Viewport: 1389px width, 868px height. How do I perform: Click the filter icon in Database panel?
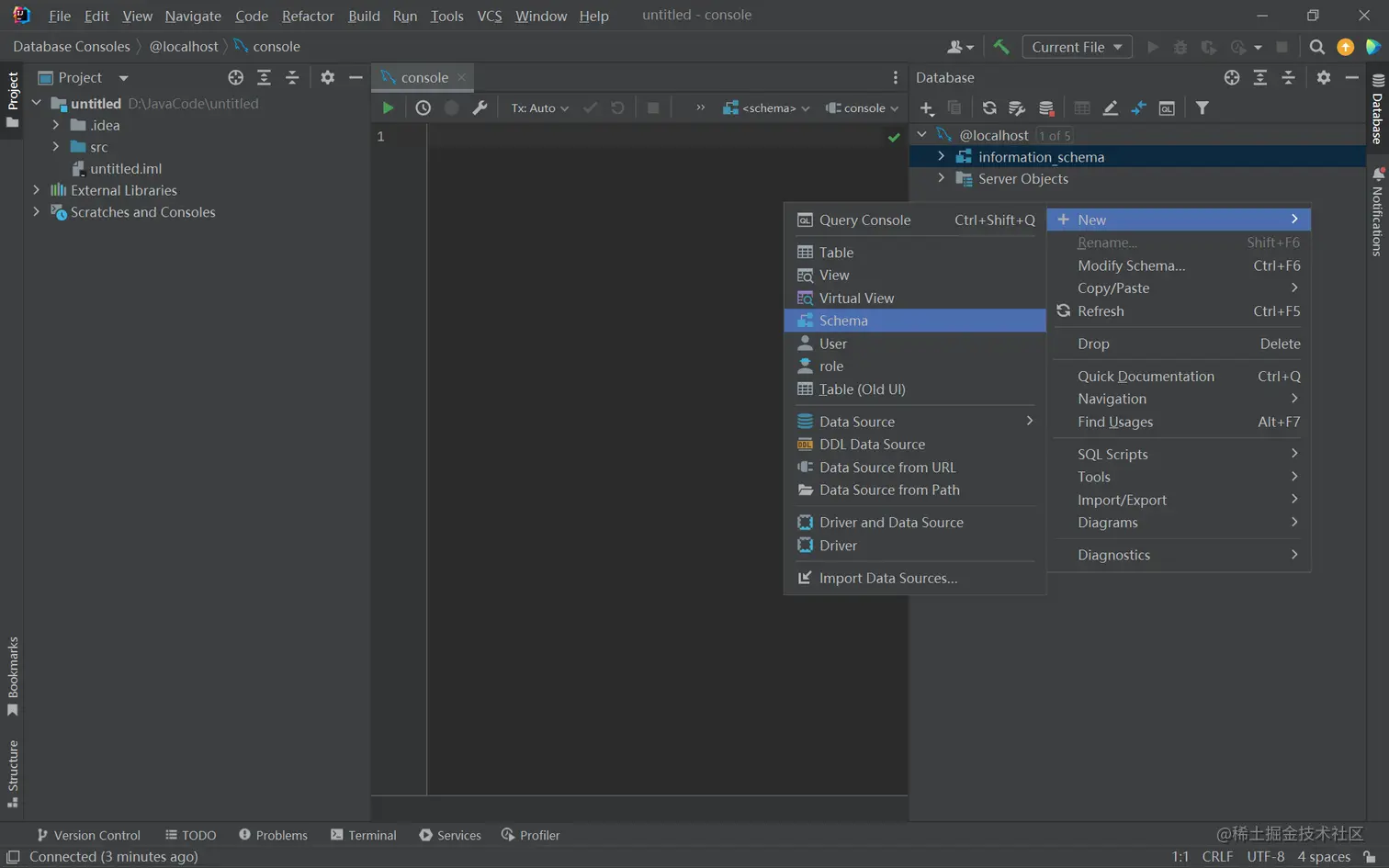1202,108
